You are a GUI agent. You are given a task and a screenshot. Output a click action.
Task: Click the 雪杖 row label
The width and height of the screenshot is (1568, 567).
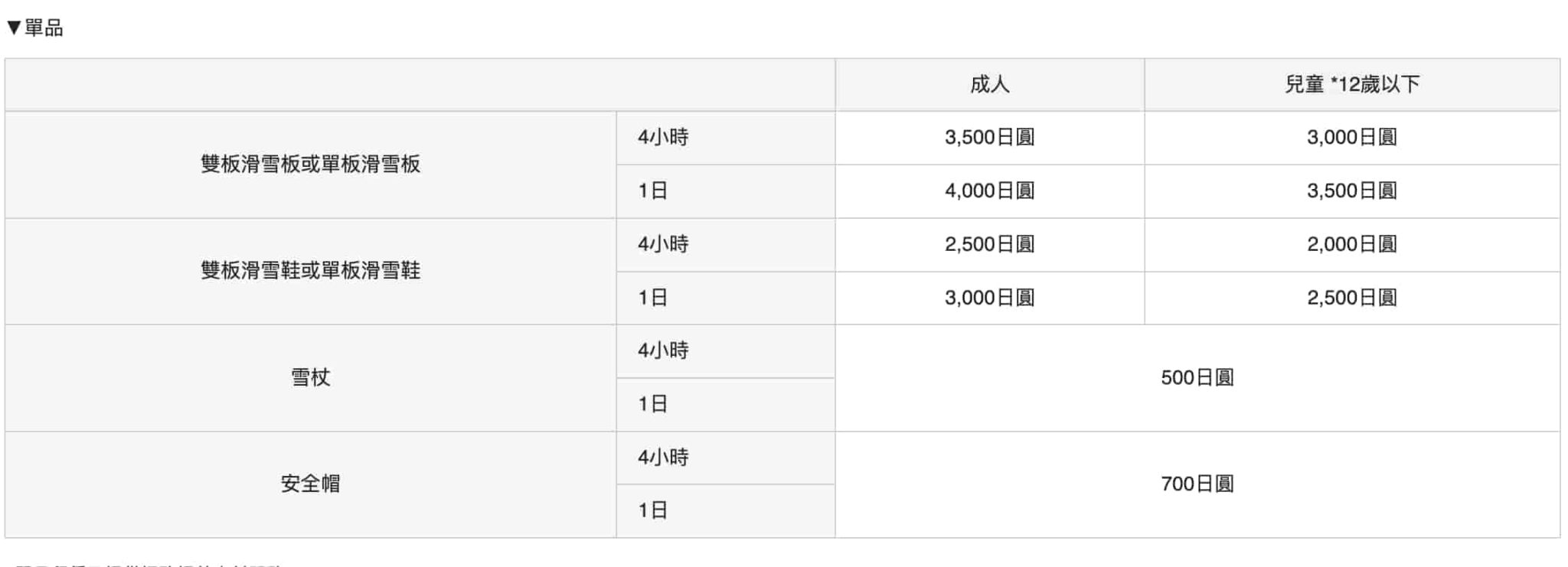pyautogui.click(x=310, y=377)
